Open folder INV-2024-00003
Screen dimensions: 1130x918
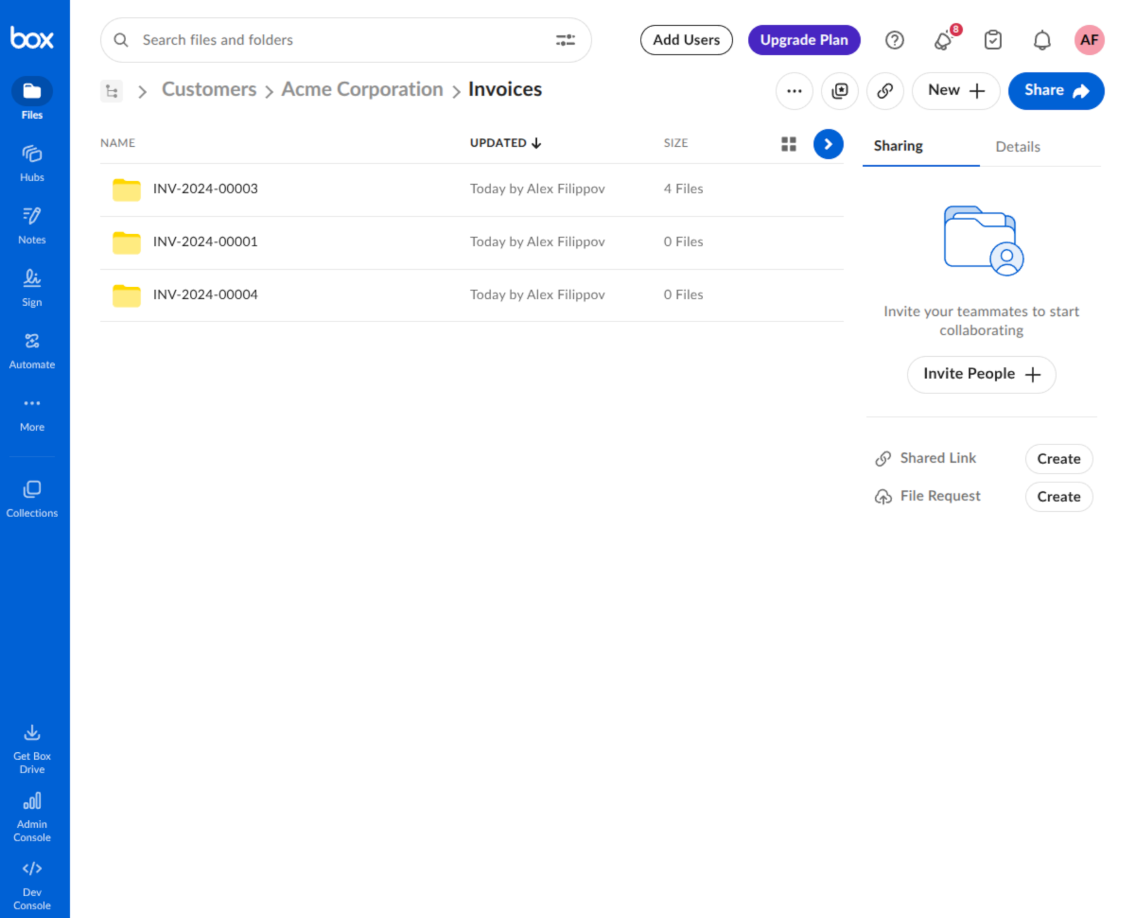(x=205, y=189)
